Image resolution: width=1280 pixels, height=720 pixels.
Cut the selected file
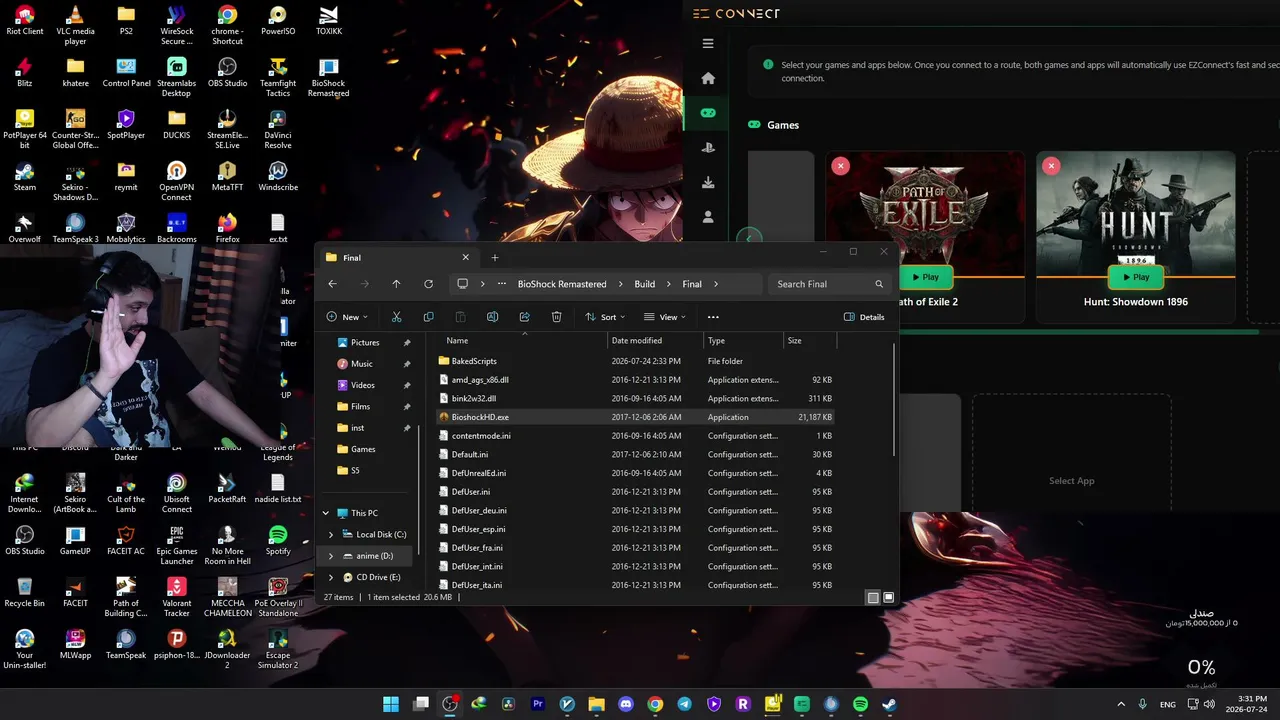pyautogui.click(x=396, y=317)
